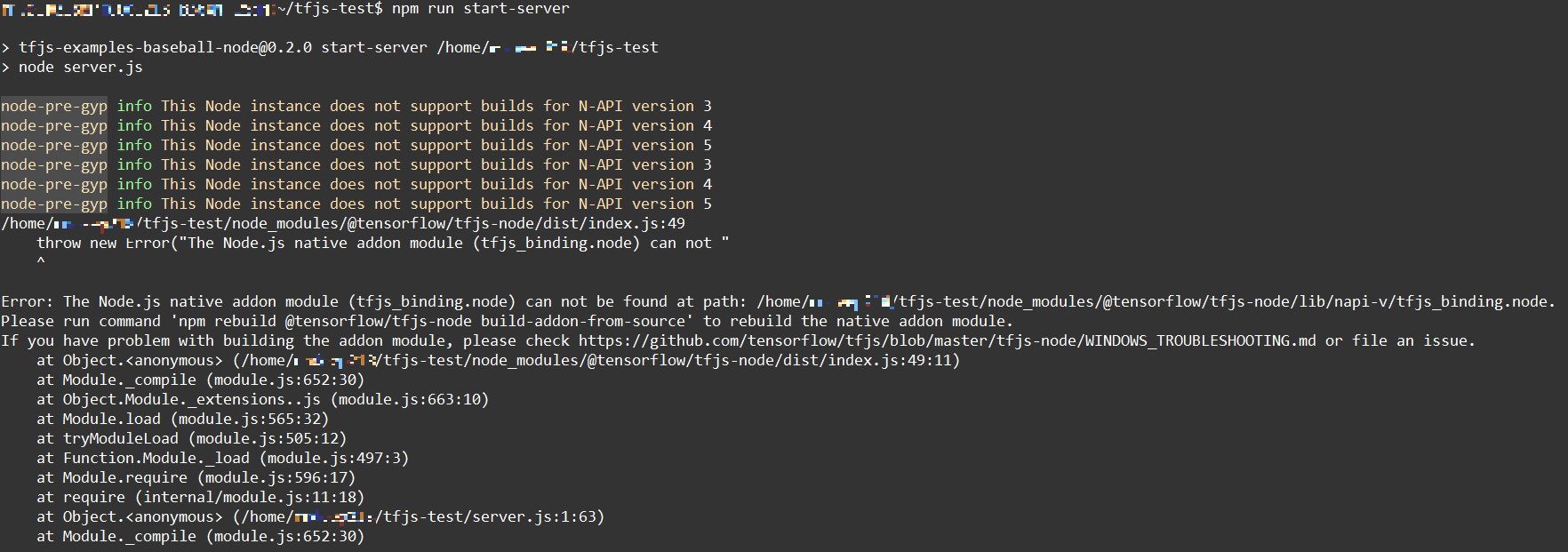The image size is (1568, 552).
Task: Click the server.js:1:63 stack trace entry
Action: [x=321, y=516]
